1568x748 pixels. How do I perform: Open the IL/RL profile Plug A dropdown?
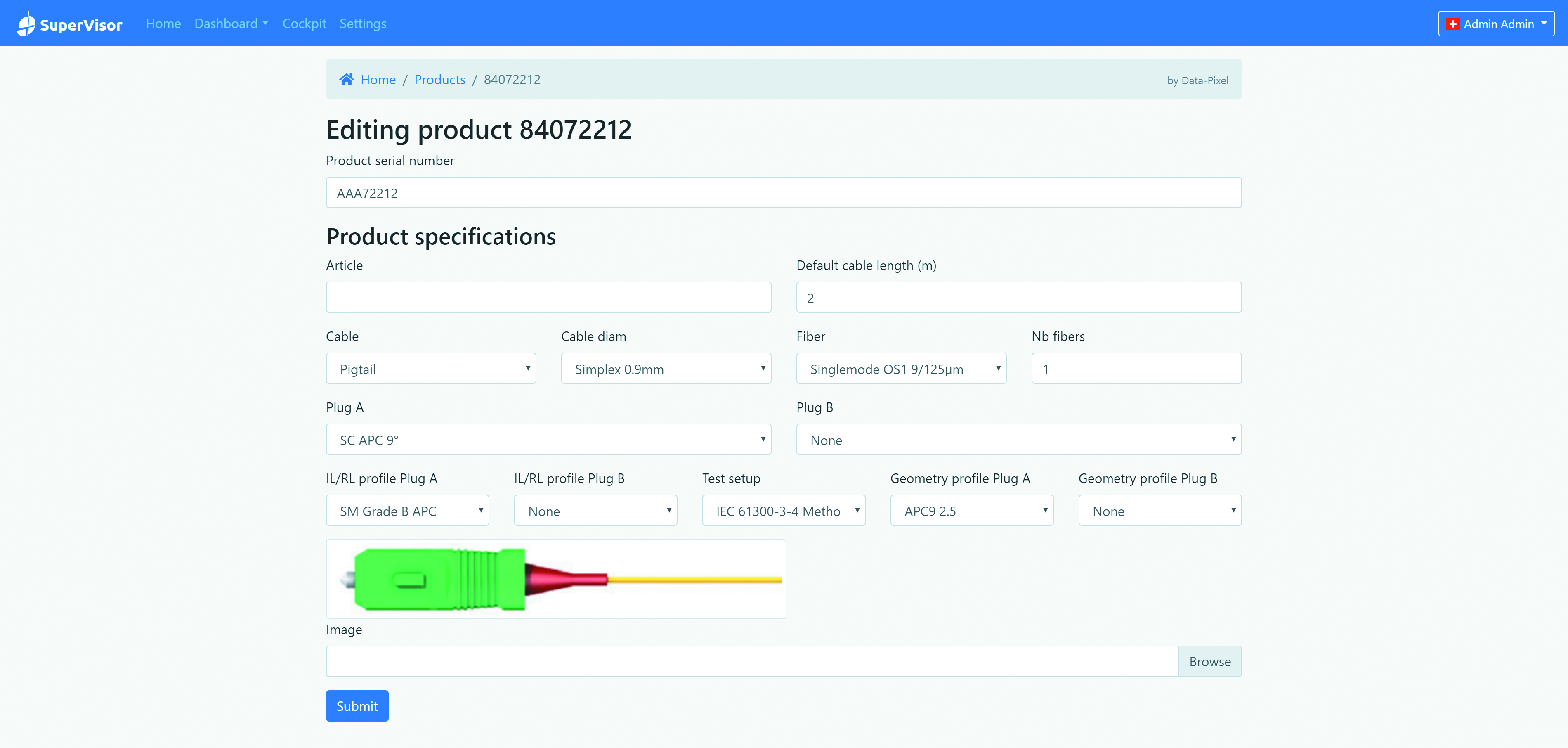(x=407, y=511)
